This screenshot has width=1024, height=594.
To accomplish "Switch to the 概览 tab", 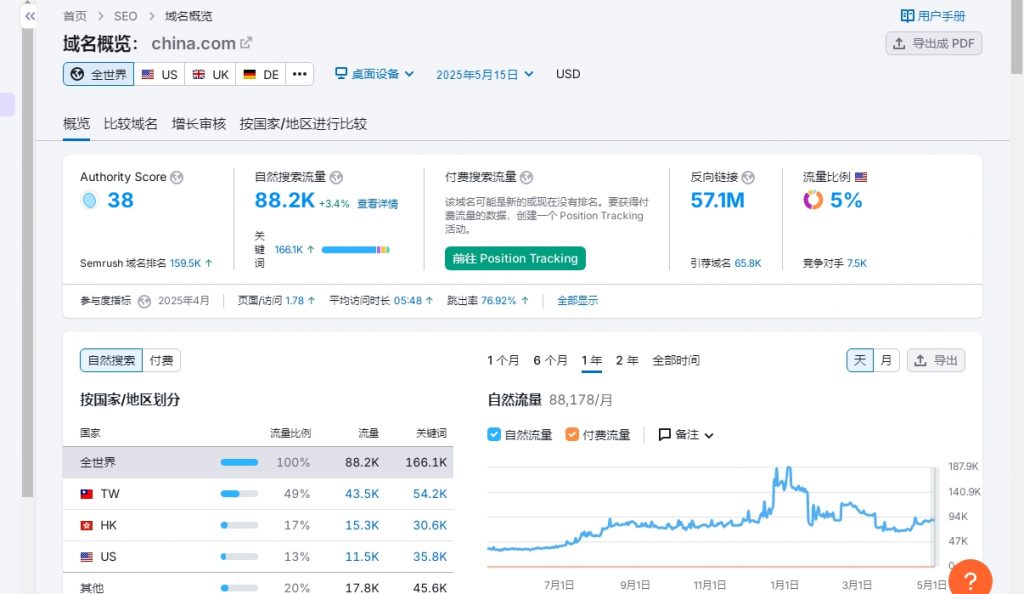I will coord(76,123).
